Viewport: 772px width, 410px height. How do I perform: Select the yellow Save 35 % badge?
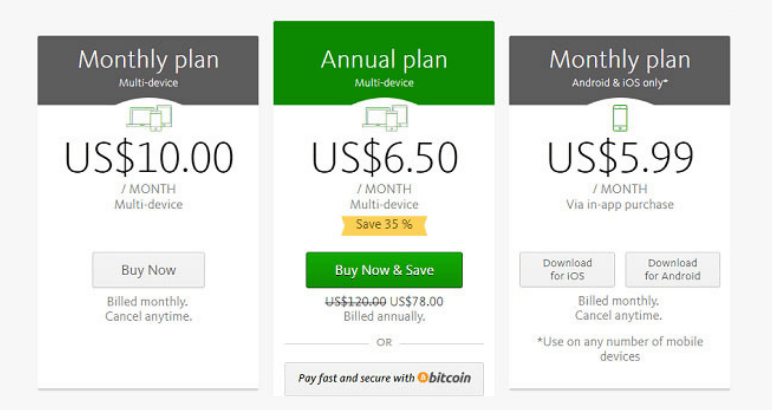point(384,225)
